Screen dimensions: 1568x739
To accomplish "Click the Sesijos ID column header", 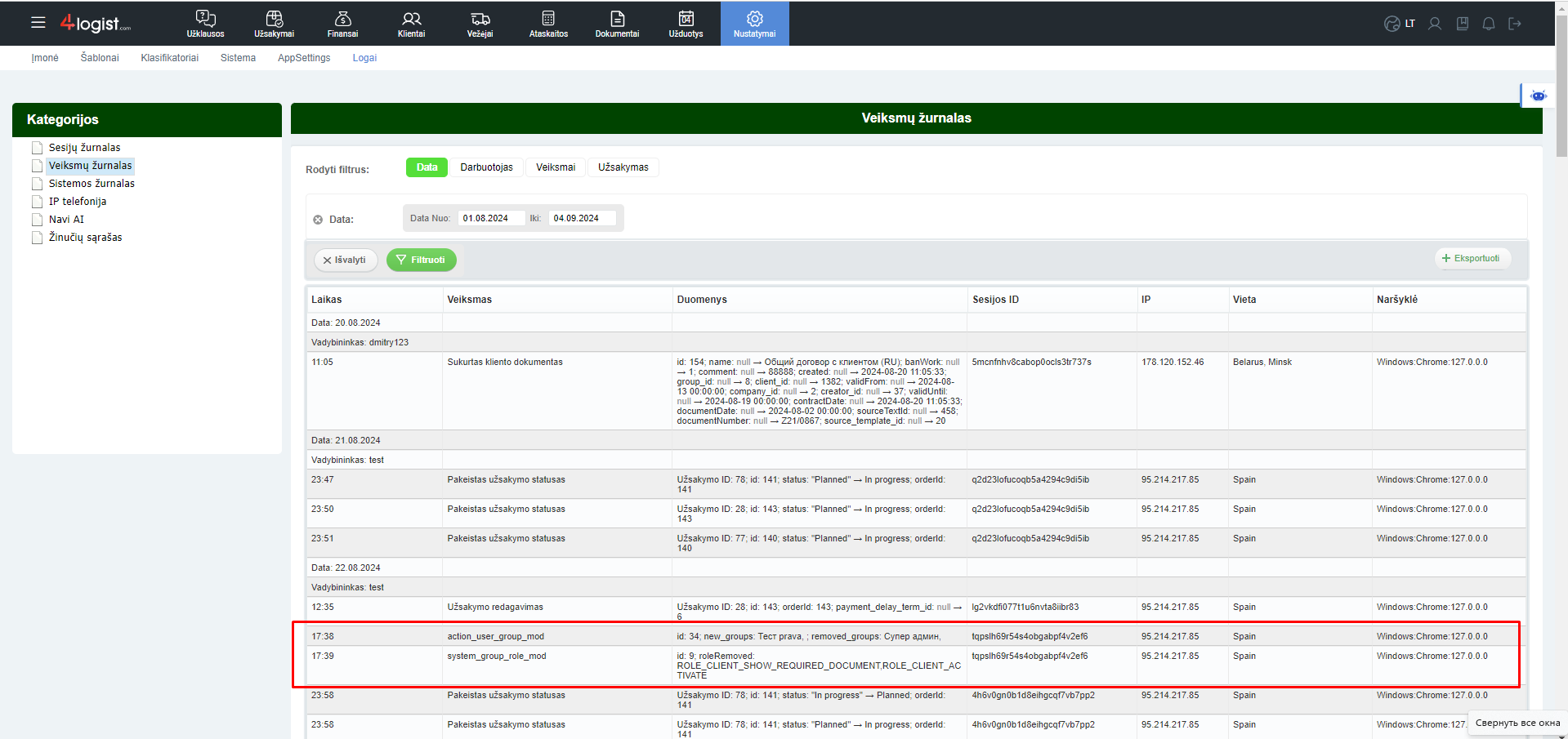I will point(1052,300).
